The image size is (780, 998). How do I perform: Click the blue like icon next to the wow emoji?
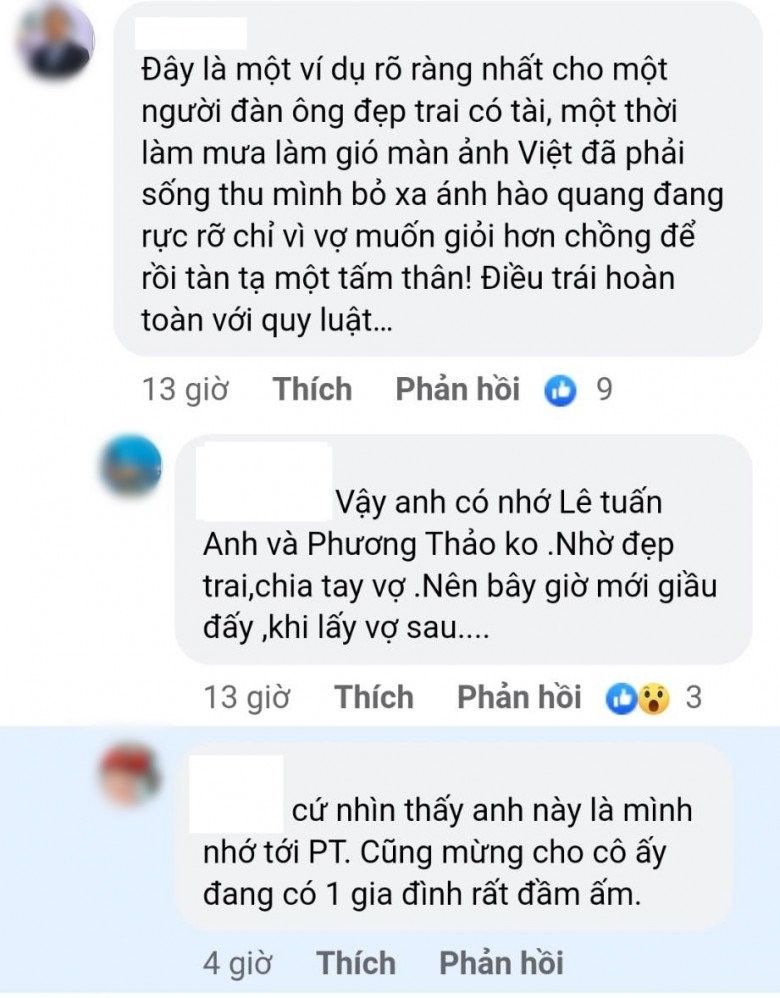click(x=621, y=698)
